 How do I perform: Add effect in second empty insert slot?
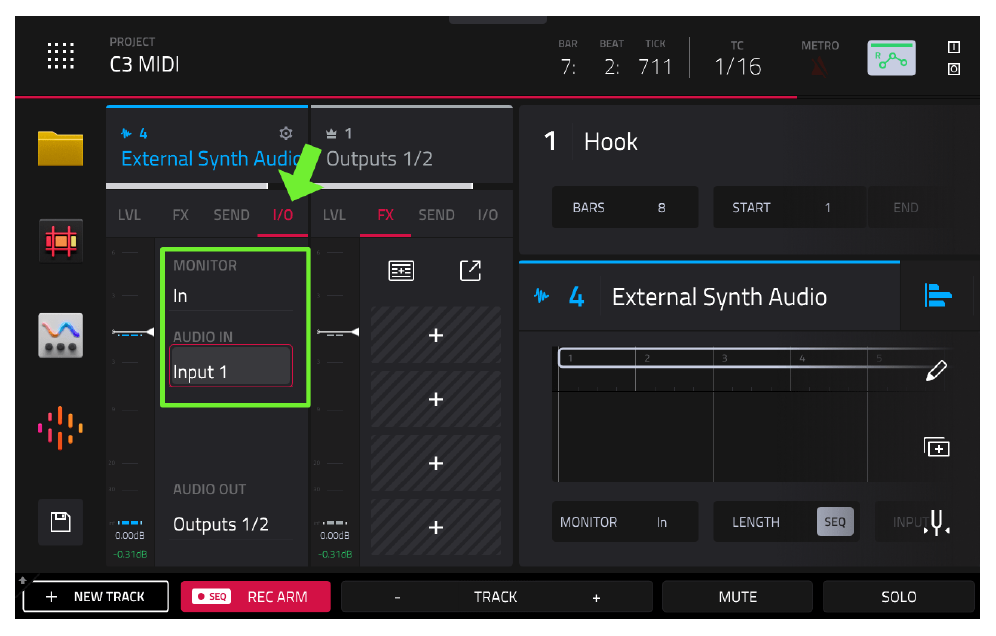click(x=436, y=399)
